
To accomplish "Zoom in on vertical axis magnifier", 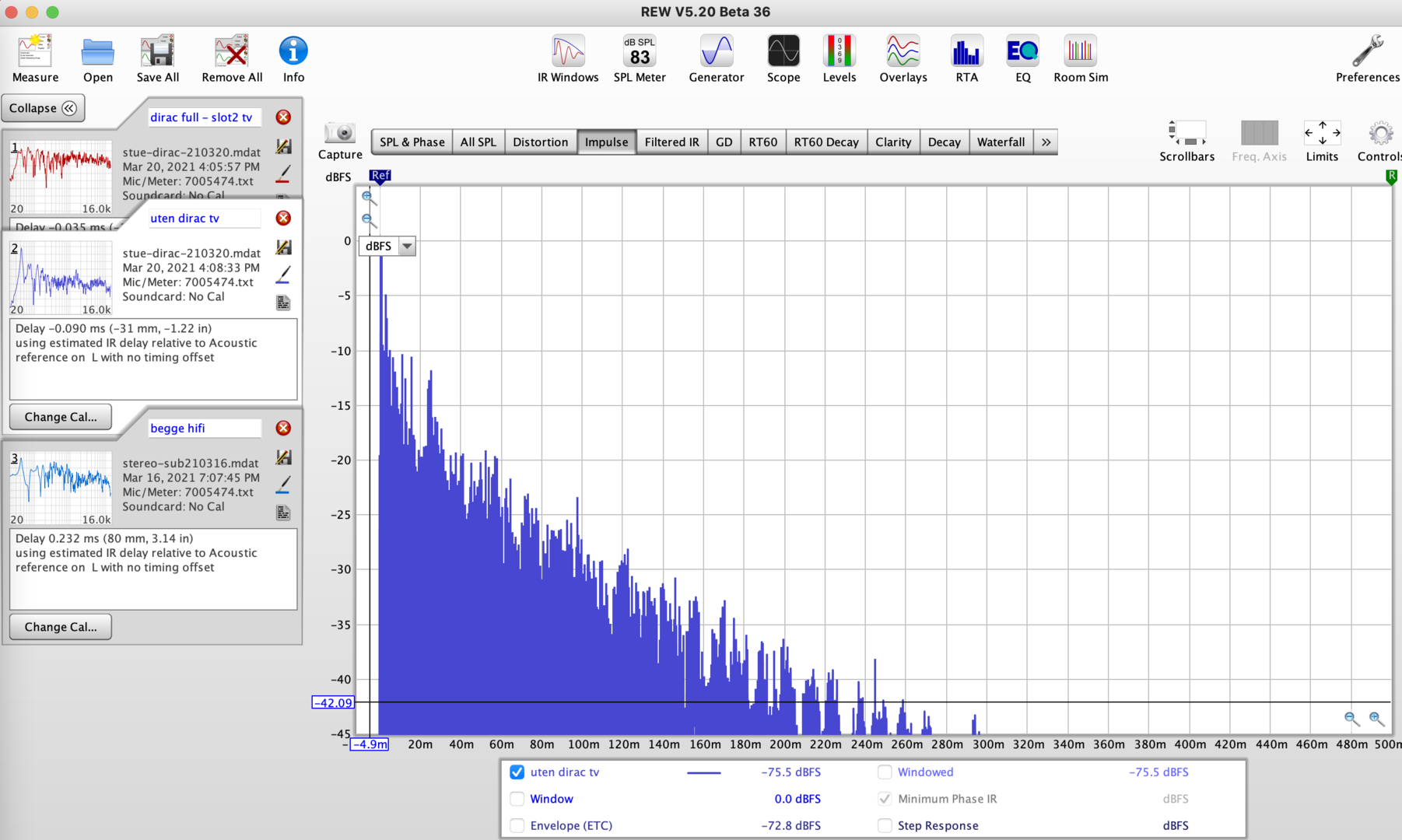I will tap(369, 198).
